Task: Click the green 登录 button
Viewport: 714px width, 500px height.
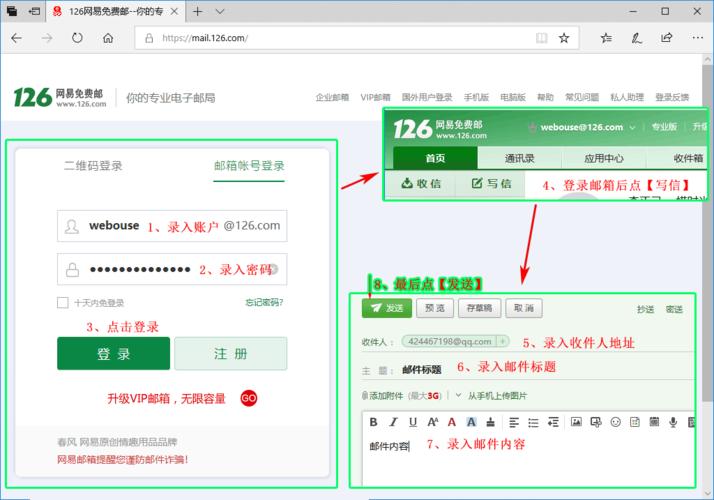Action: pyautogui.click(x=113, y=353)
